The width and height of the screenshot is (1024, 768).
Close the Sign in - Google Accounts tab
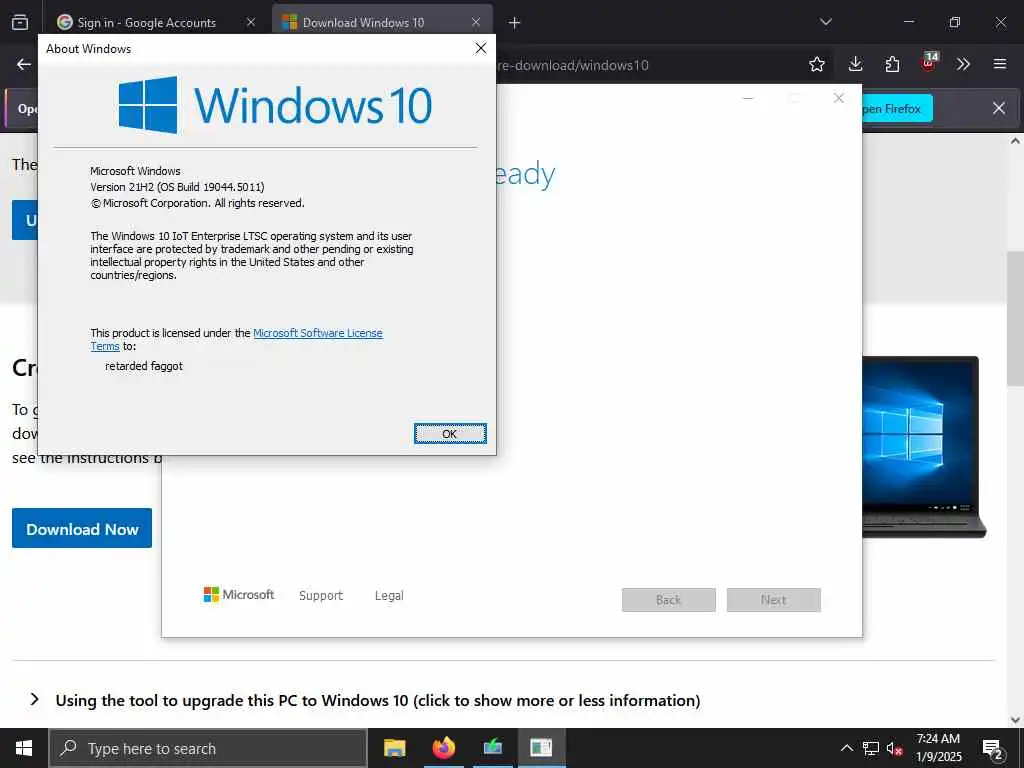pyautogui.click(x=251, y=23)
